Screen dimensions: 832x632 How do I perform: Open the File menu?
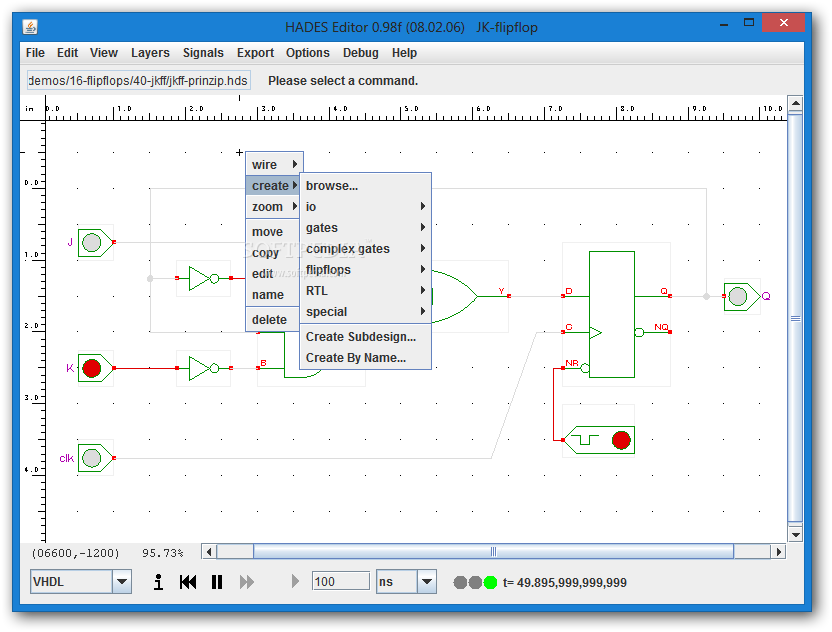[x=35, y=53]
